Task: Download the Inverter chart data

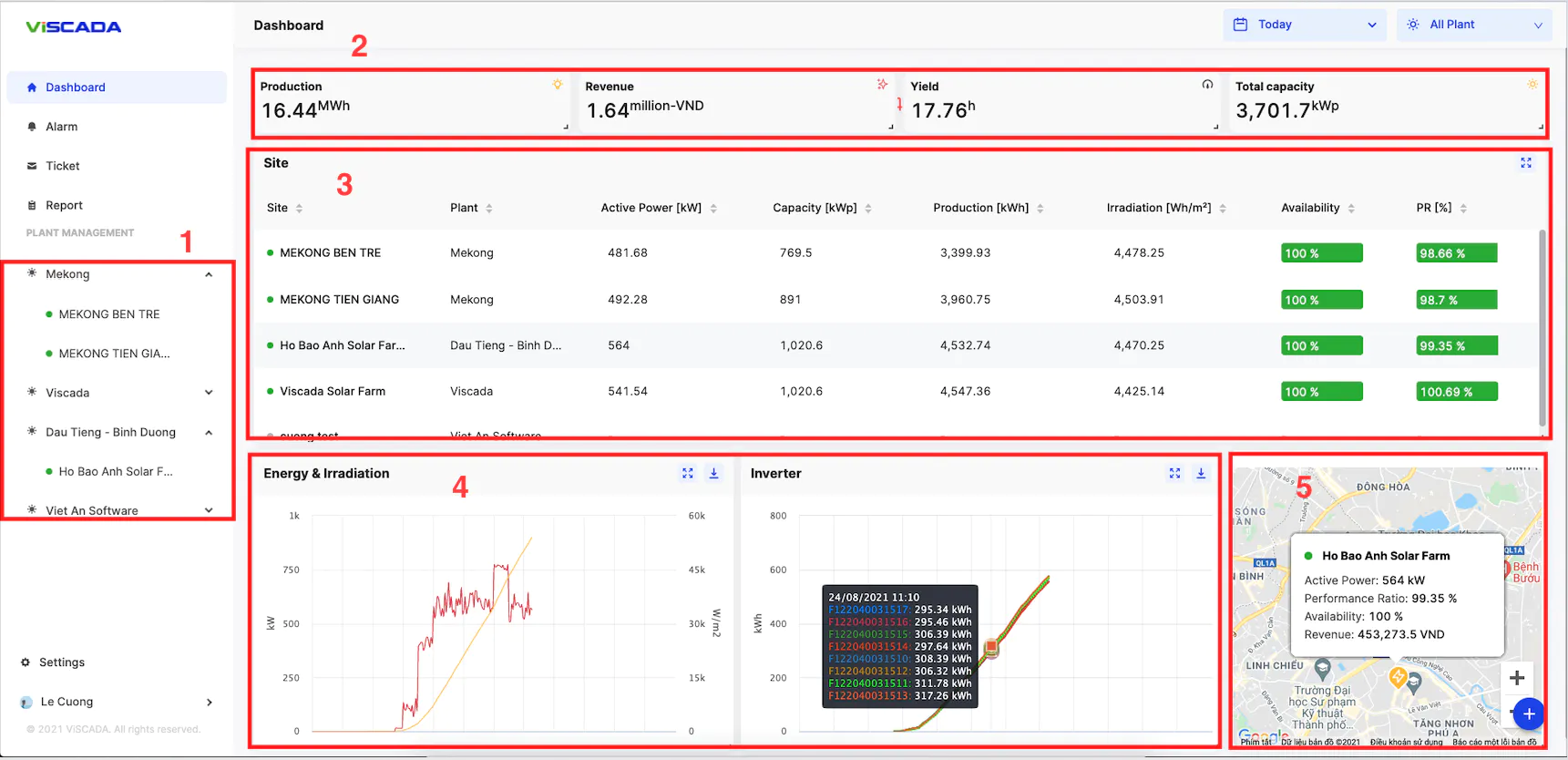Action: (x=1201, y=473)
